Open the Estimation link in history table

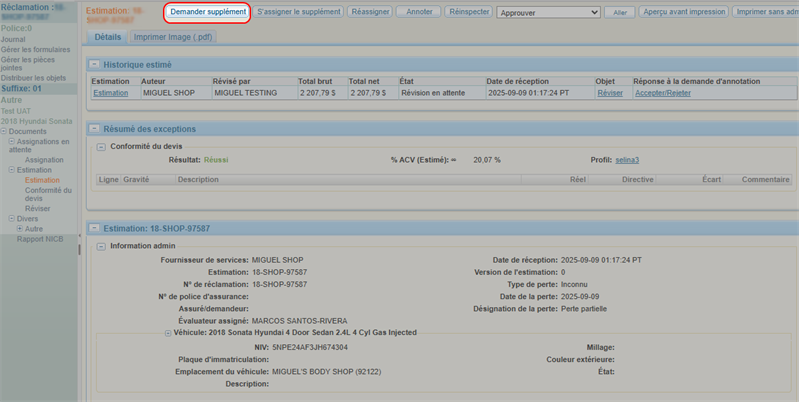click(111, 93)
